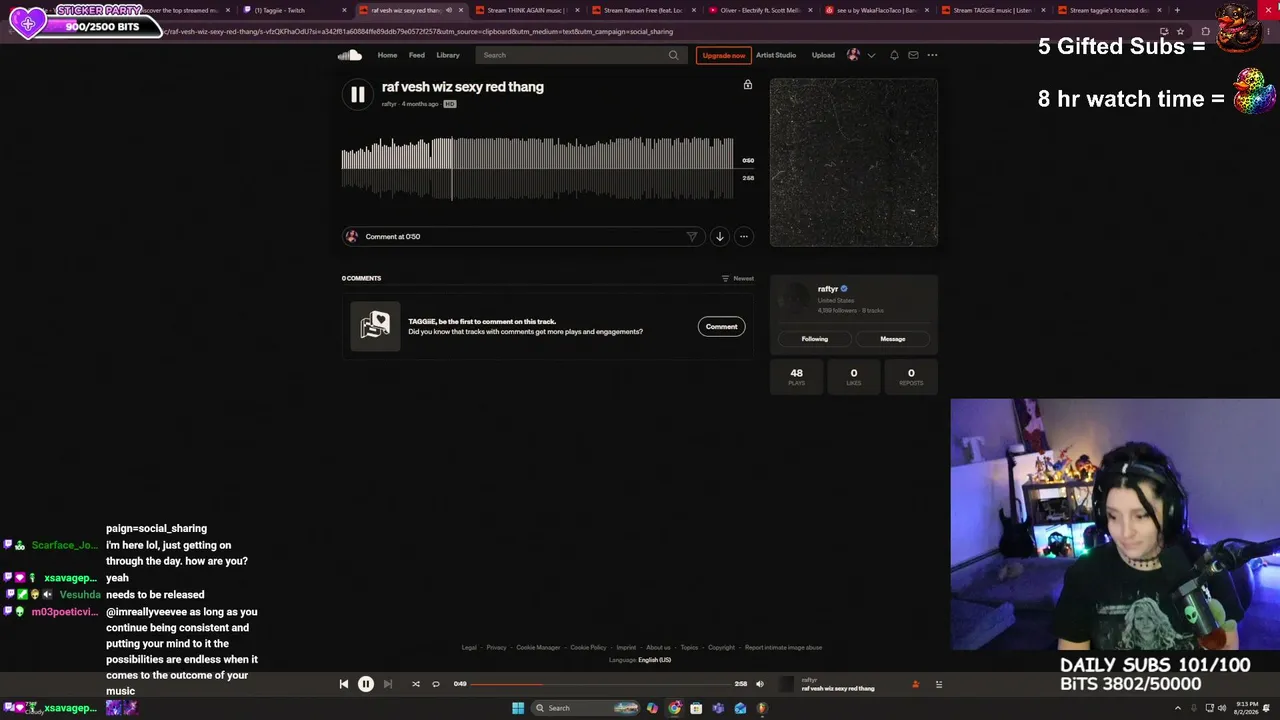
Task: Toggle shuffle in the bottom player
Action: click(416, 684)
